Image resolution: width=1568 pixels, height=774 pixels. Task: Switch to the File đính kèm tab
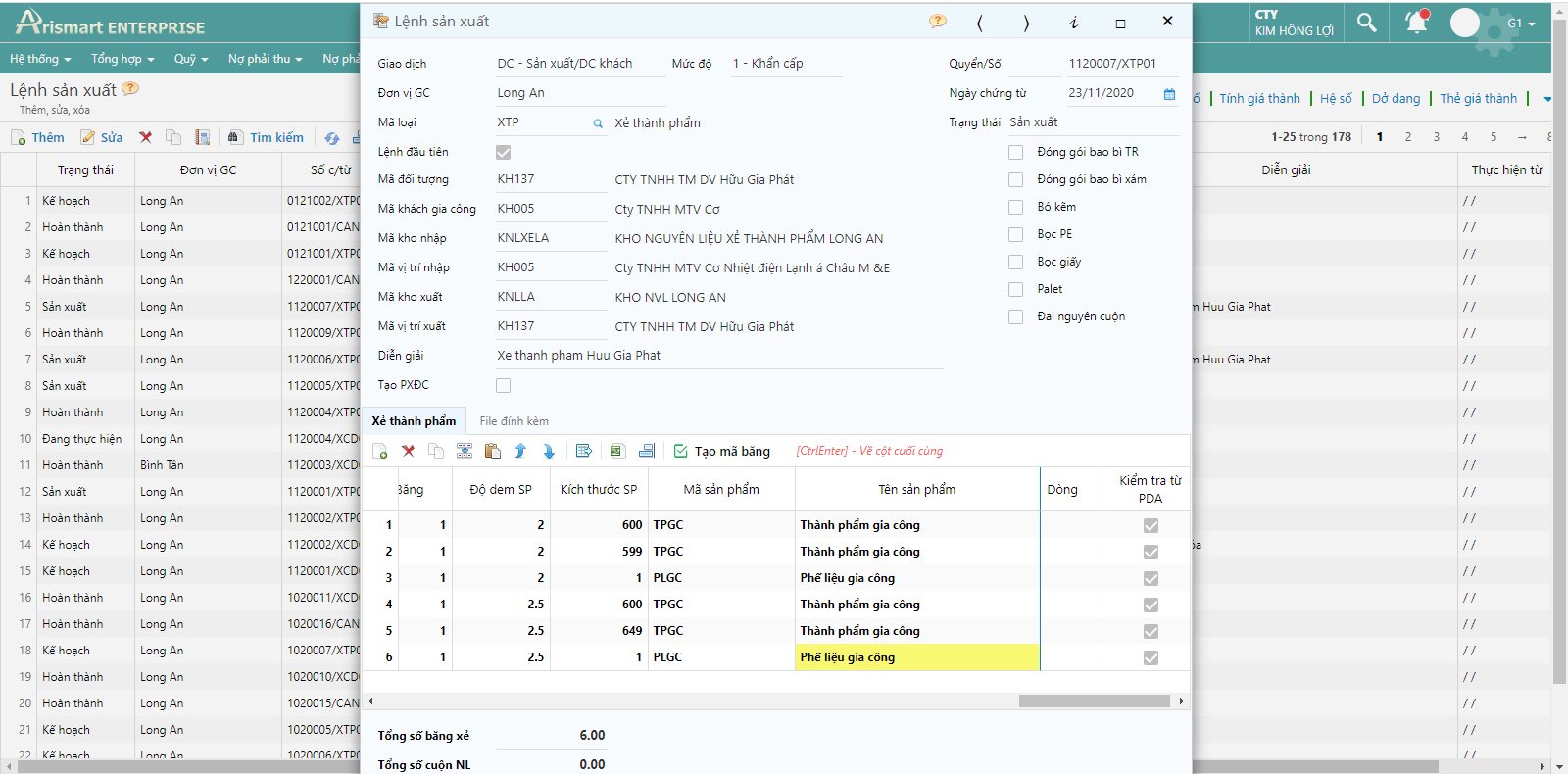pos(514,421)
